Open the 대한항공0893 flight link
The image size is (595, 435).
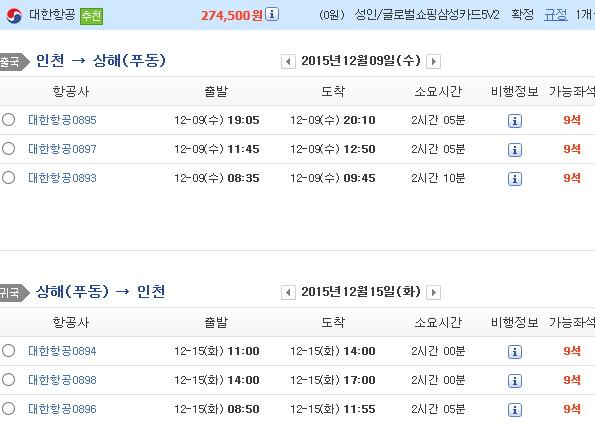(62, 178)
